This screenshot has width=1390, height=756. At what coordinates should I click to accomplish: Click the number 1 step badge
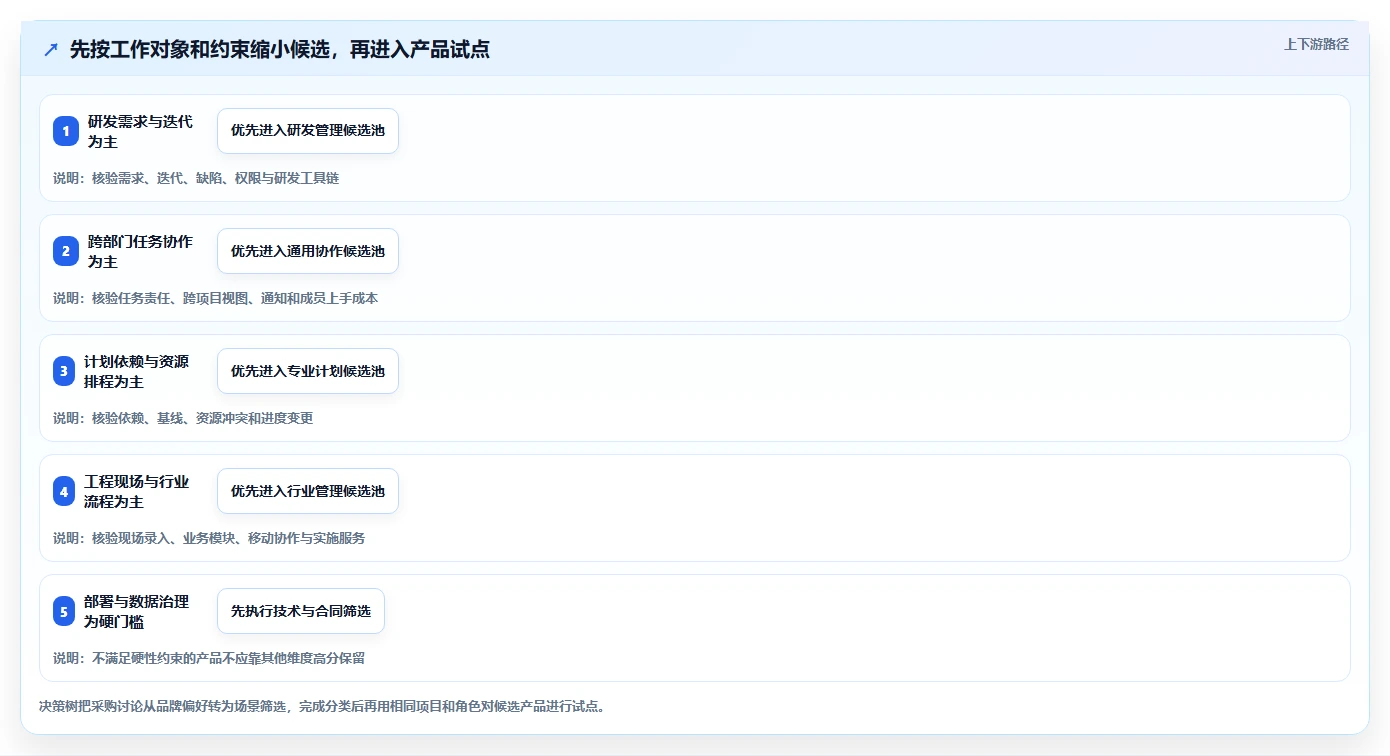click(x=66, y=131)
